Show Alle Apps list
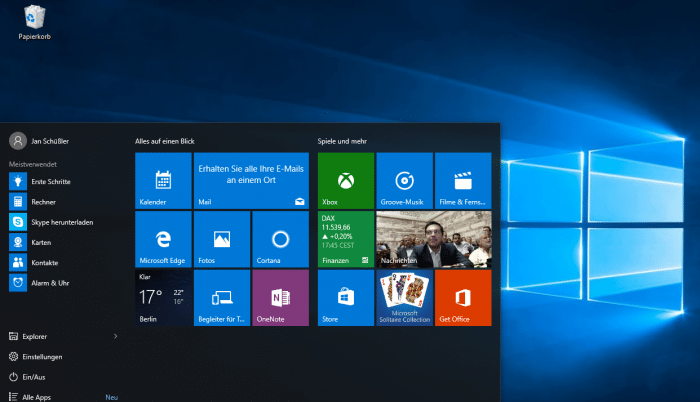The width and height of the screenshot is (700, 402). pos(29,397)
